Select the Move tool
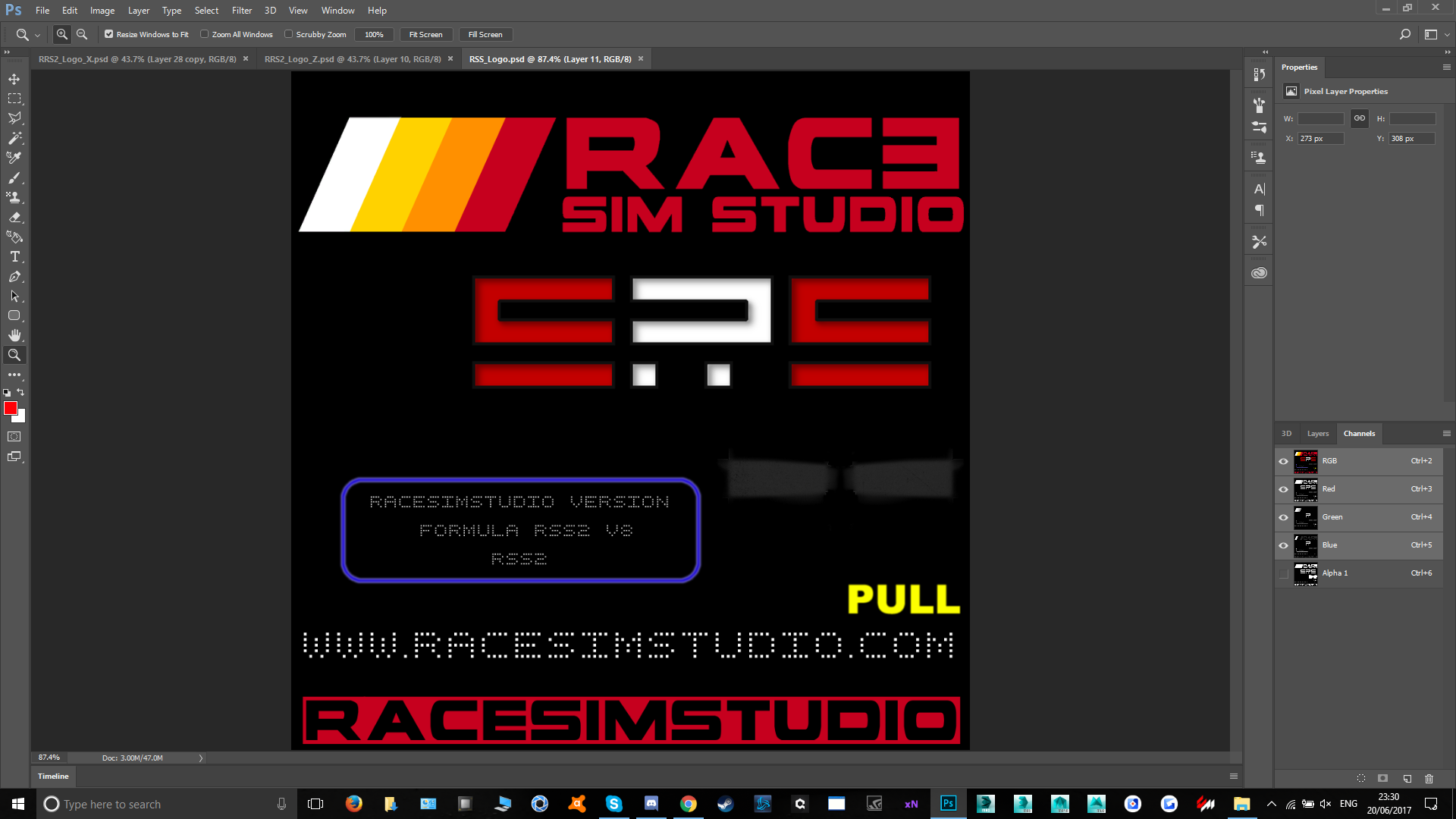Image resolution: width=1456 pixels, height=819 pixels. 14,79
